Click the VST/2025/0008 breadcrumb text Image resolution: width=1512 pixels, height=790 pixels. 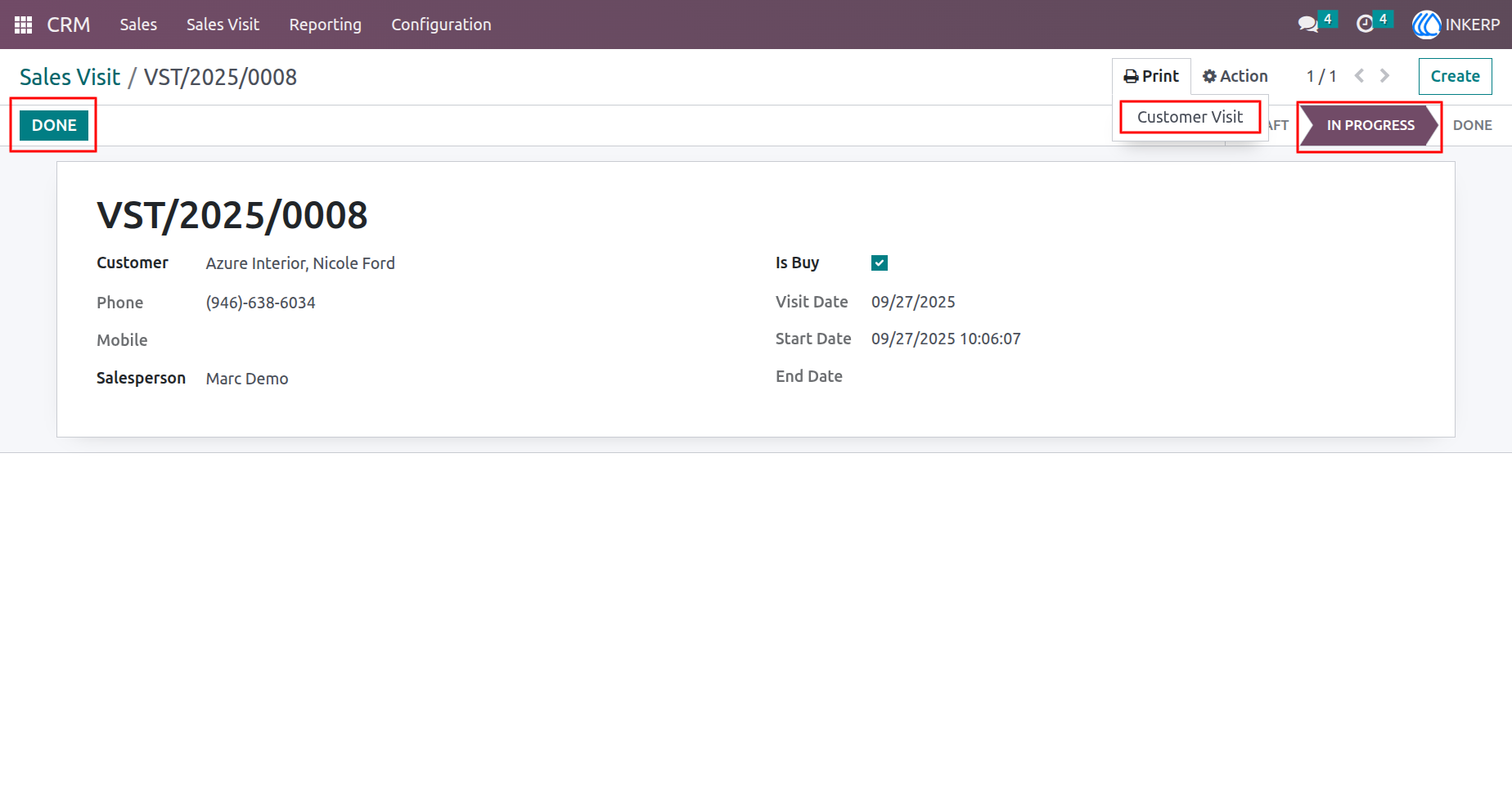[x=220, y=77]
